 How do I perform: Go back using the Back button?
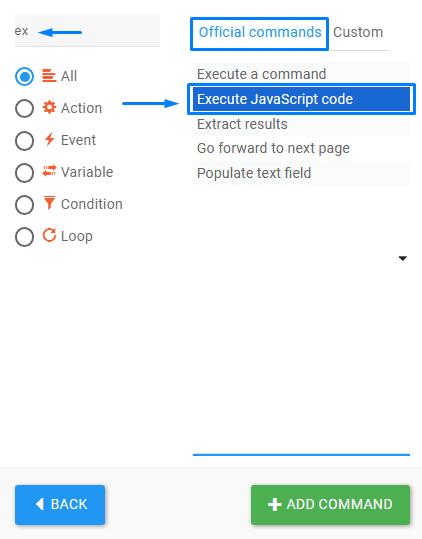point(60,505)
